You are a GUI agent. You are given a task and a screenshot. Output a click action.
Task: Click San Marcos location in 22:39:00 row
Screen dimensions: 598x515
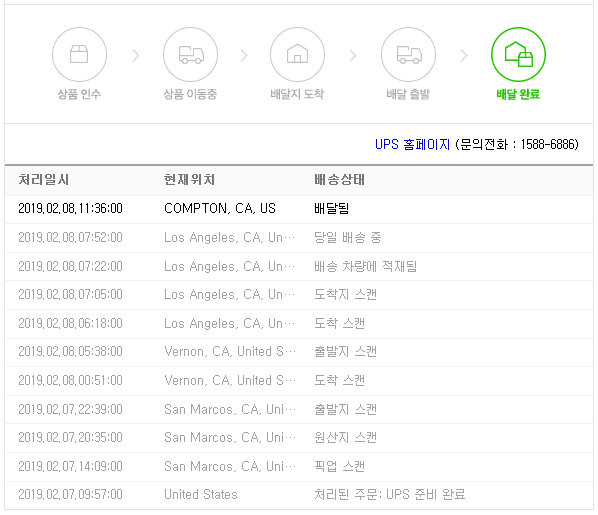pos(230,409)
